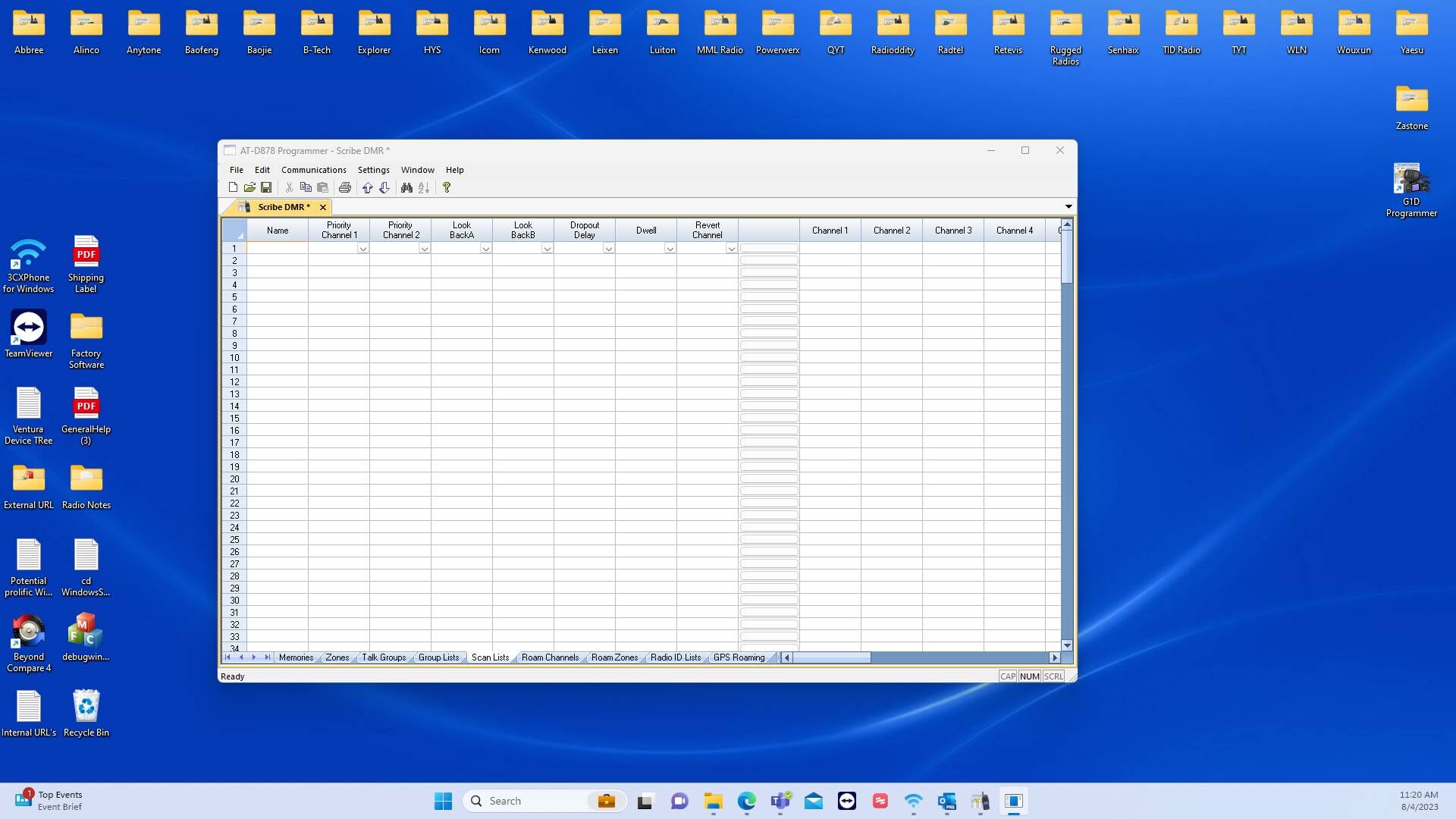Click the Name column header
This screenshot has height=819, width=1456.
pyautogui.click(x=278, y=231)
